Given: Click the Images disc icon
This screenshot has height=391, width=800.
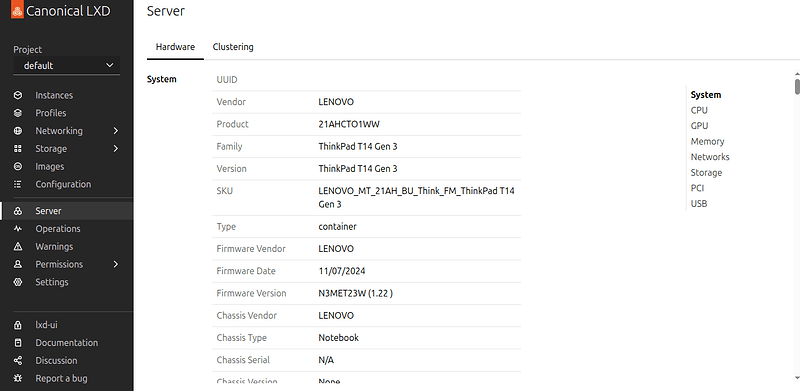Looking at the screenshot, I should click(x=18, y=166).
